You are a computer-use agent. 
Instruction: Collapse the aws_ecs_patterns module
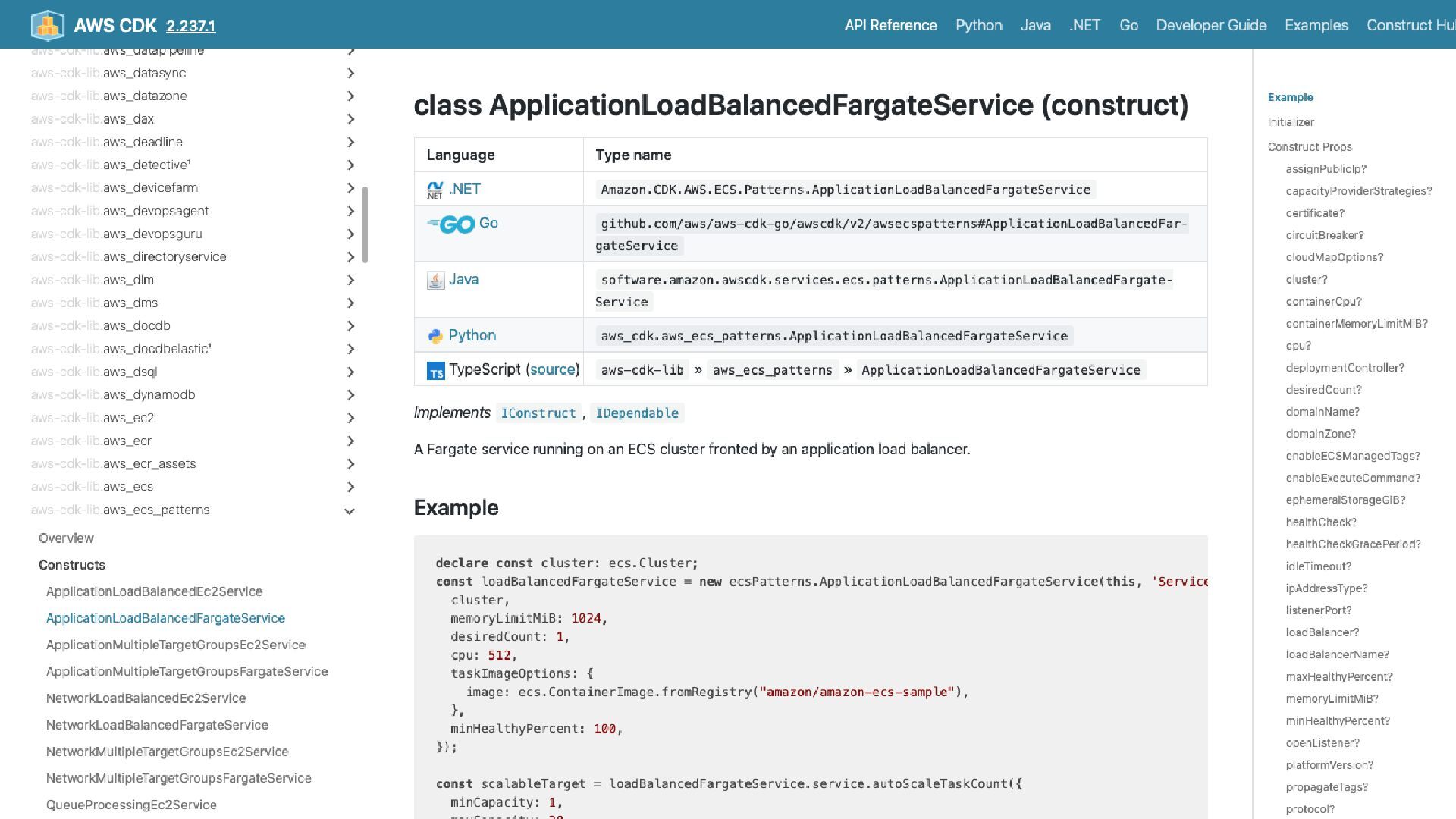point(350,511)
